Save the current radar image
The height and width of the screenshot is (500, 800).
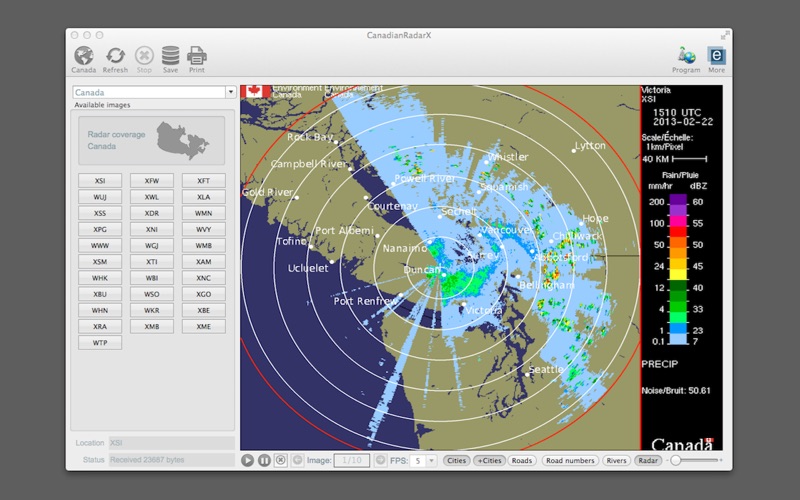171,56
